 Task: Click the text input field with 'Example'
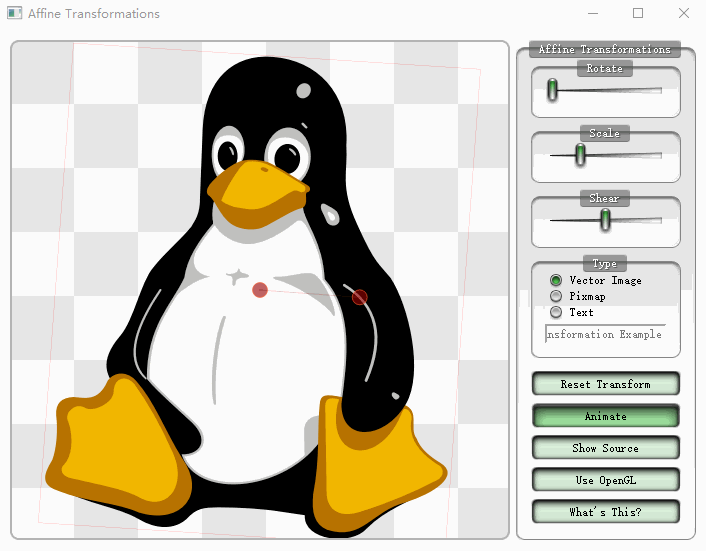coord(605,334)
